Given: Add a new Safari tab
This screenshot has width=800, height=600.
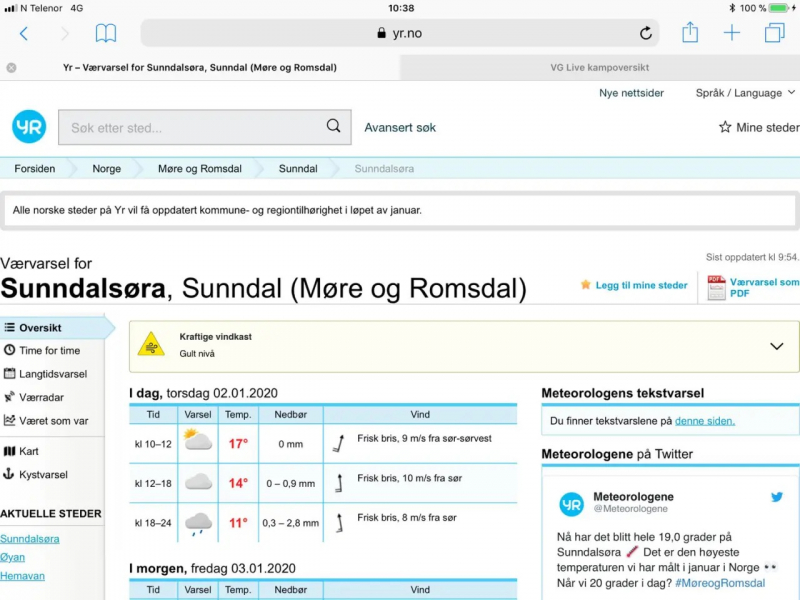Looking at the screenshot, I should [x=732, y=33].
